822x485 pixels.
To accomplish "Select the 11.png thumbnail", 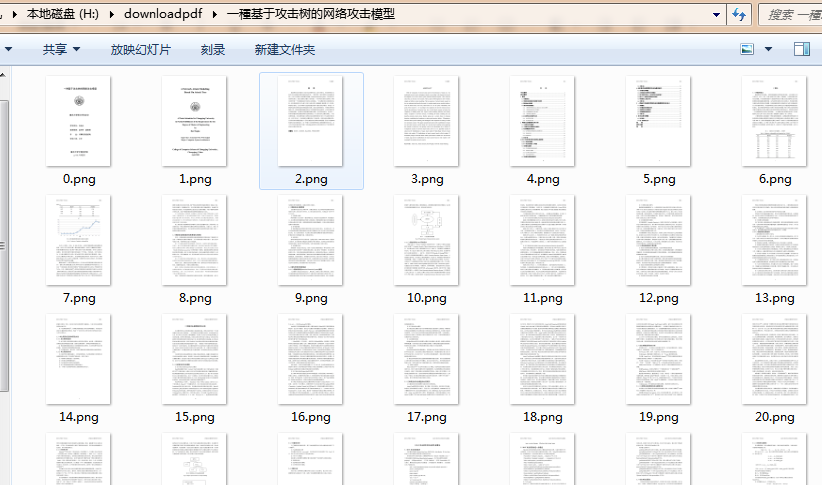I will 542,240.
